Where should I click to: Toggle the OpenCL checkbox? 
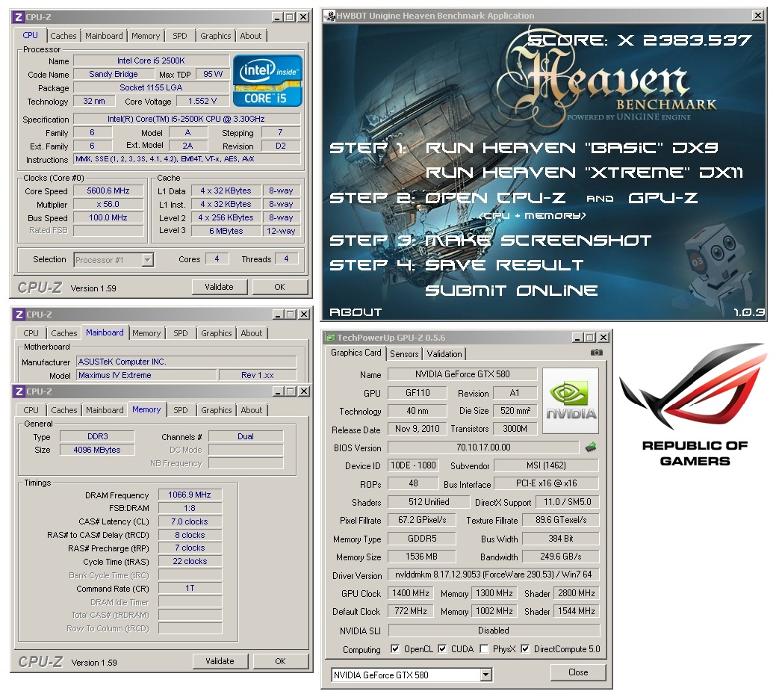pyautogui.click(x=395, y=649)
